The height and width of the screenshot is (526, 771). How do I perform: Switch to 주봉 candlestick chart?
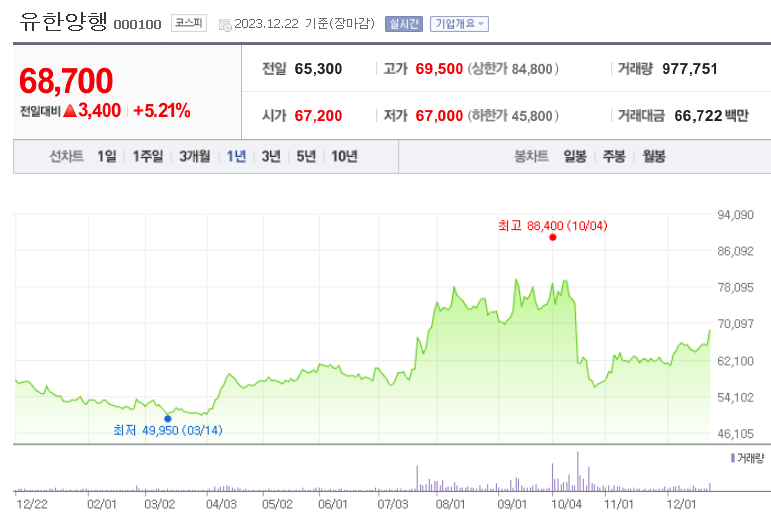[614, 156]
